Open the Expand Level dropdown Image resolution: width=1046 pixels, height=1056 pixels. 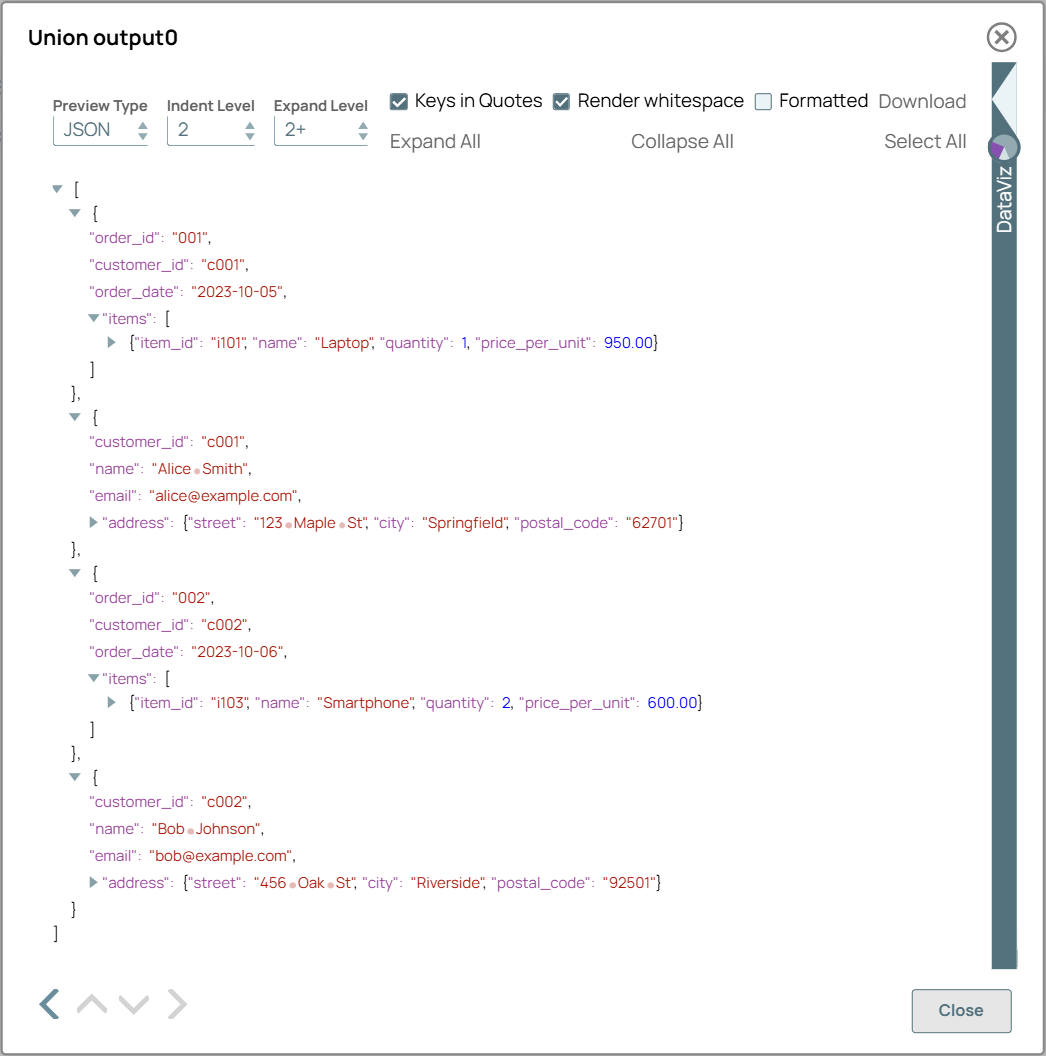coord(320,130)
